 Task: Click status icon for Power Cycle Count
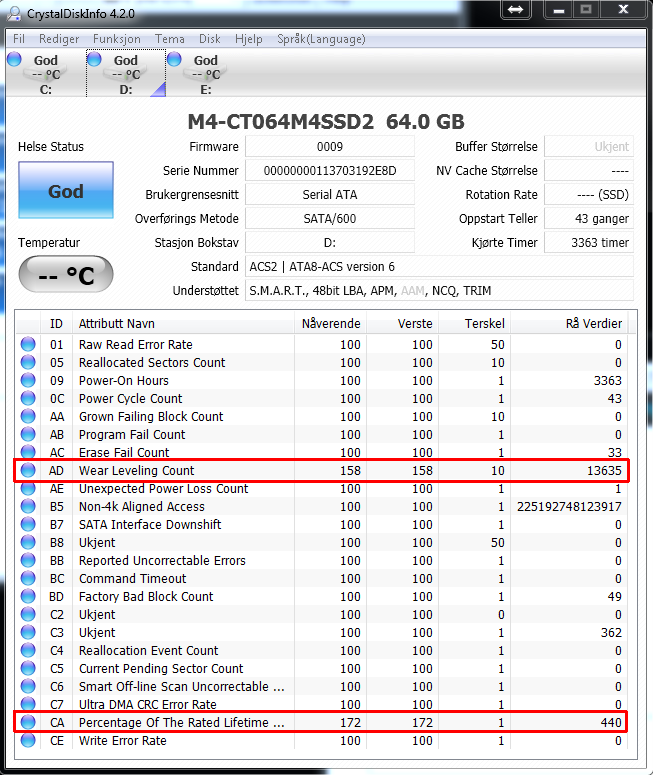(28, 398)
